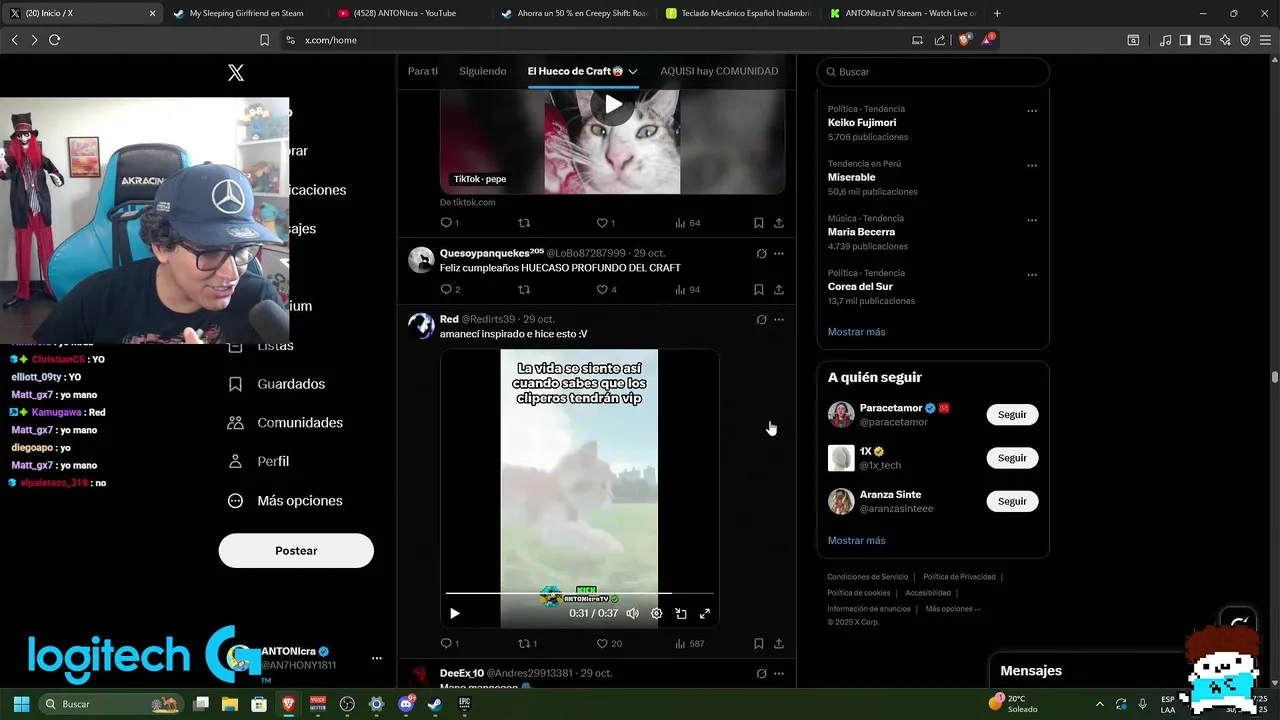
Task: Switch to Siguiendo tab
Action: [483, 71]
